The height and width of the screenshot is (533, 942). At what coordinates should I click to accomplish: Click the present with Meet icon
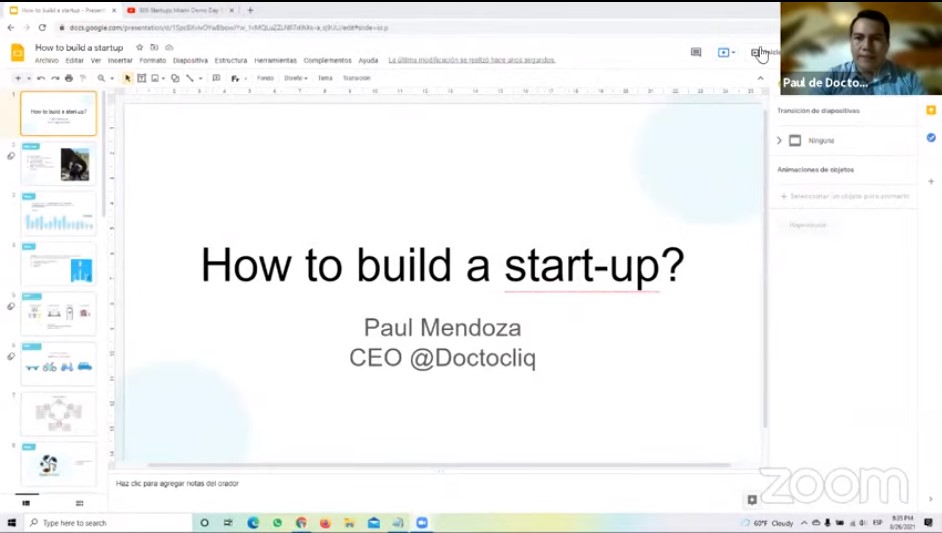(x=726, y=52)
